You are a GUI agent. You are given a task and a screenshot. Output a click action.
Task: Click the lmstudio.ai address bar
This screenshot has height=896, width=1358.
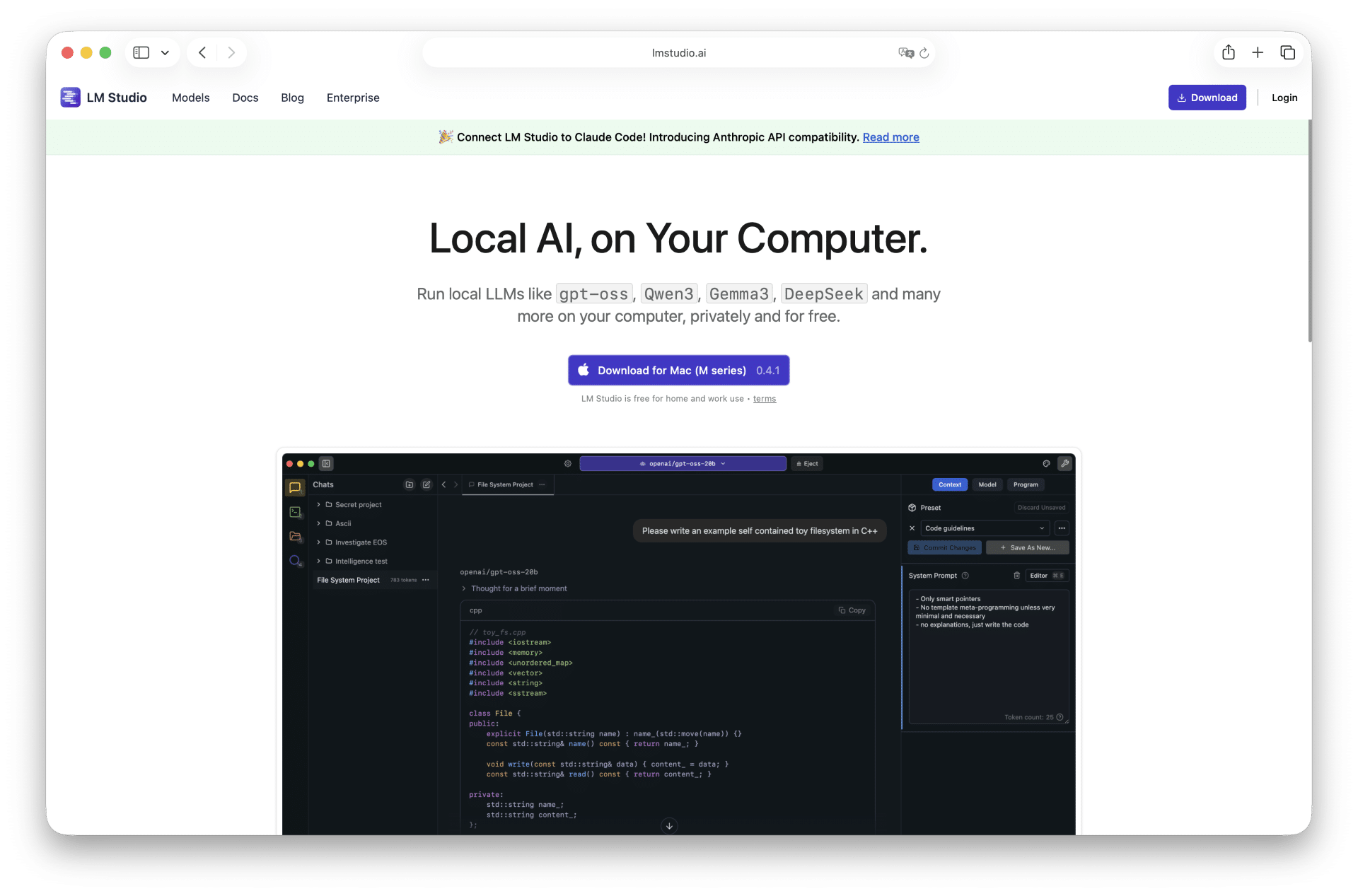678,53
